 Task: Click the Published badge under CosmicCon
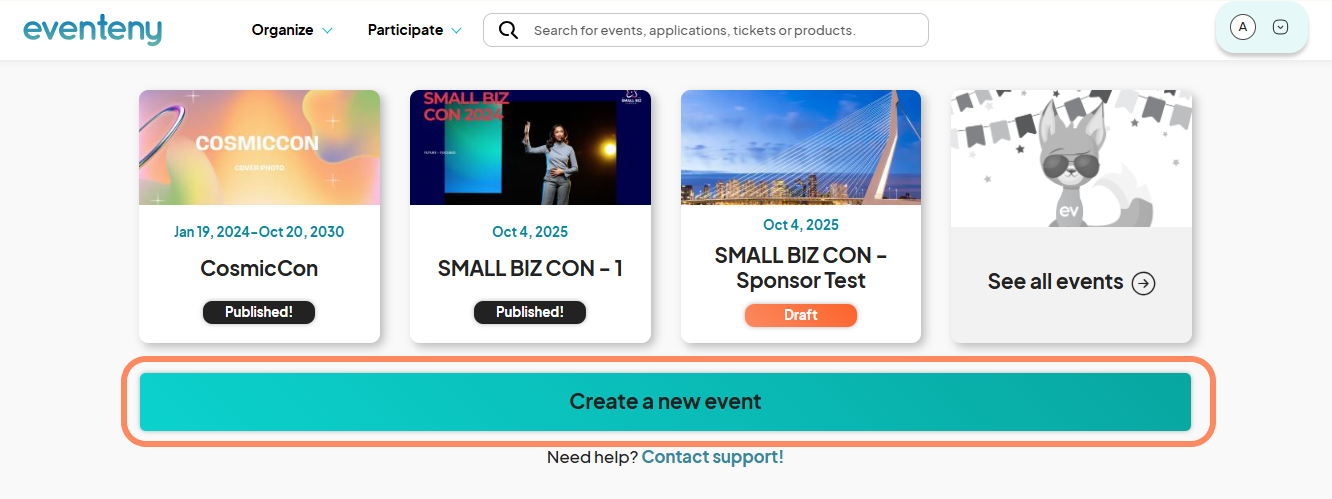(x=259, y=312)
